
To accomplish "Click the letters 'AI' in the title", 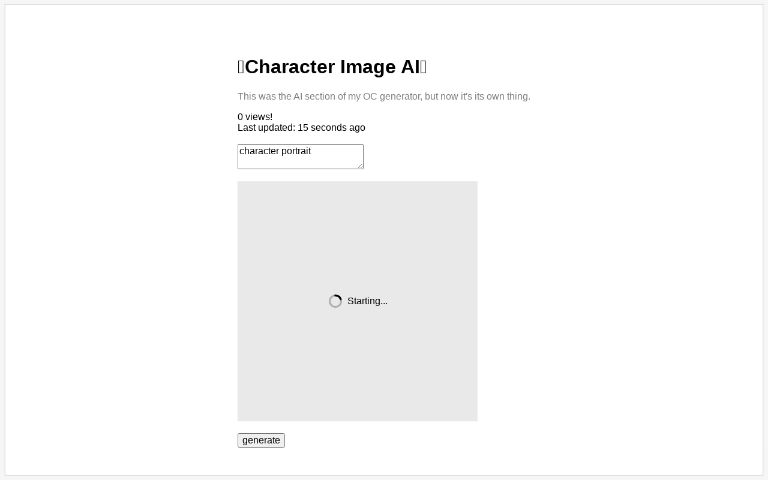I will (x=410, y=67).
